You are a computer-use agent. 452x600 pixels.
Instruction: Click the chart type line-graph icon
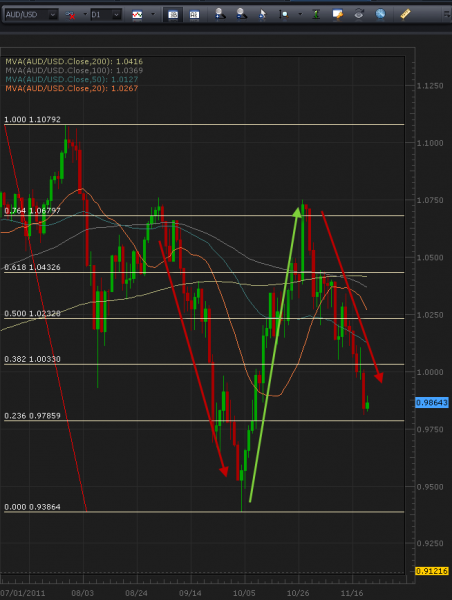point(137,15)
